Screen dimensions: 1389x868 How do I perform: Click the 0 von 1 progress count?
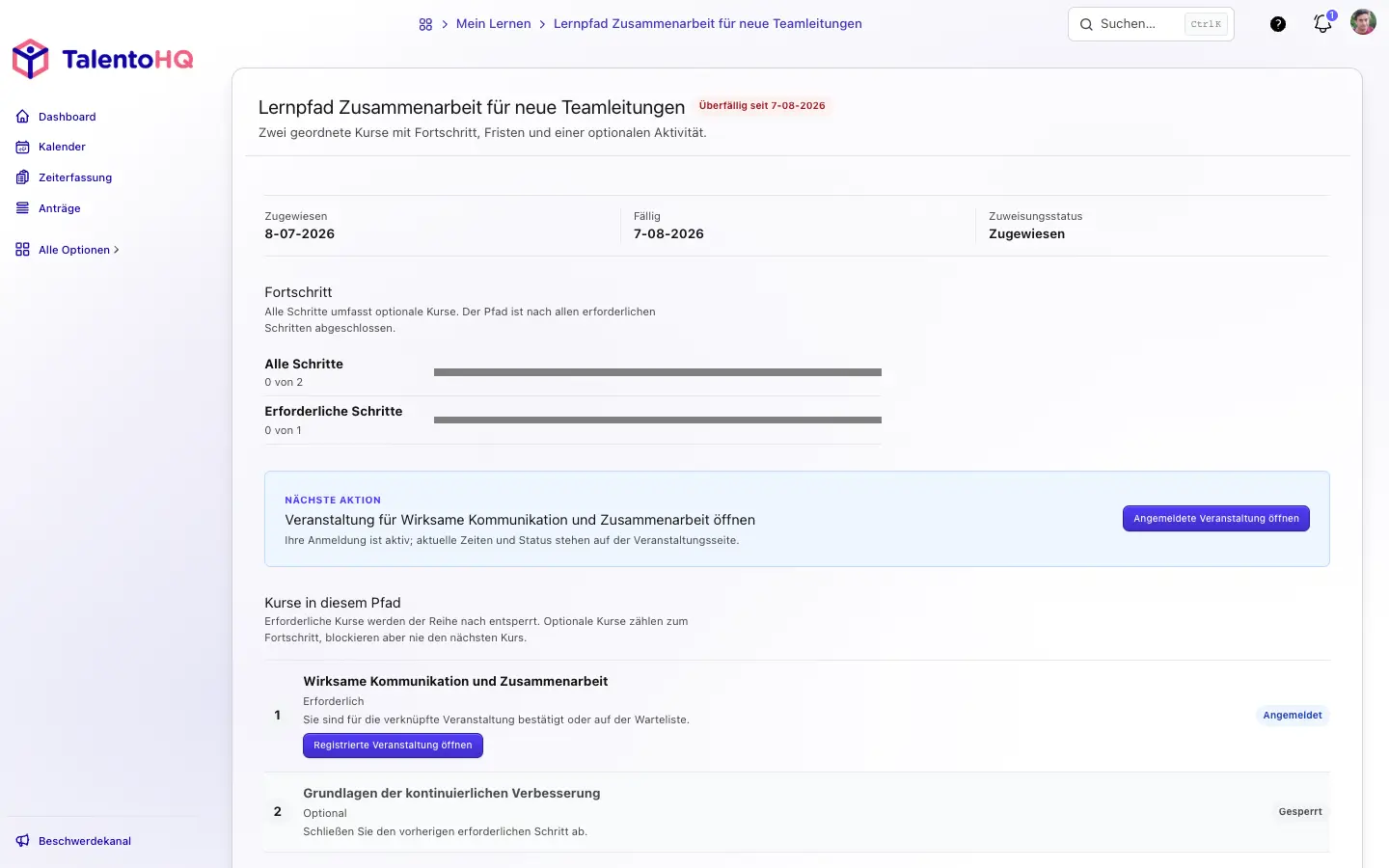(283, 431)
